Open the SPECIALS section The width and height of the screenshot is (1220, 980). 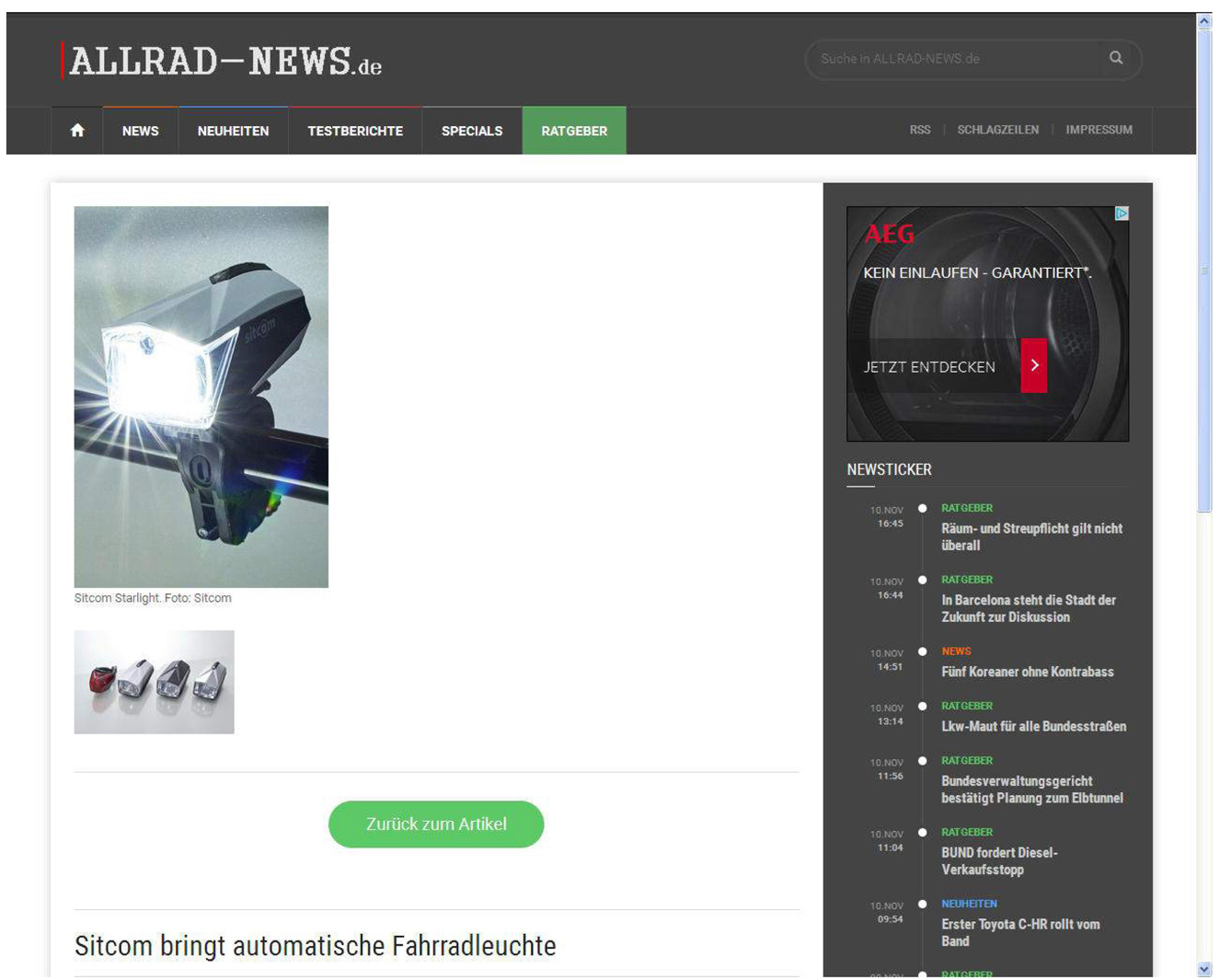pyautogui.click(x=472, y=131)
